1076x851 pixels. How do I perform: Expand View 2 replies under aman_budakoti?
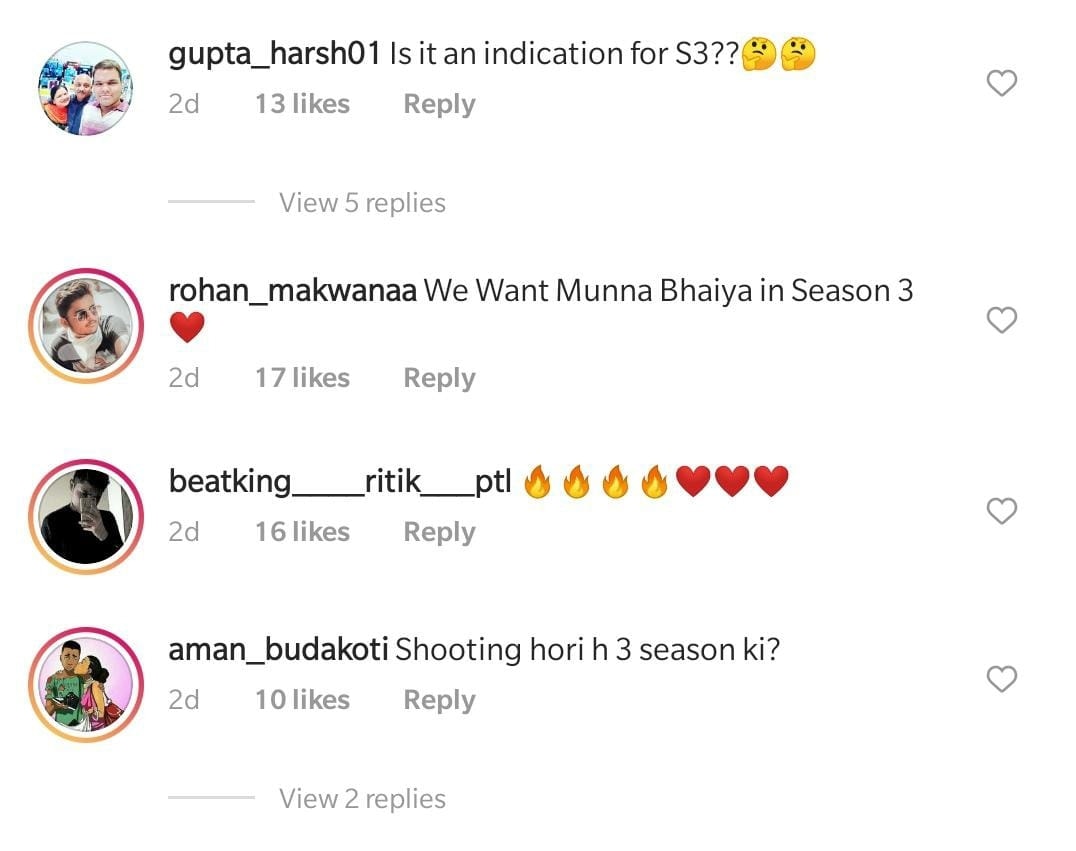pos(362,798)
